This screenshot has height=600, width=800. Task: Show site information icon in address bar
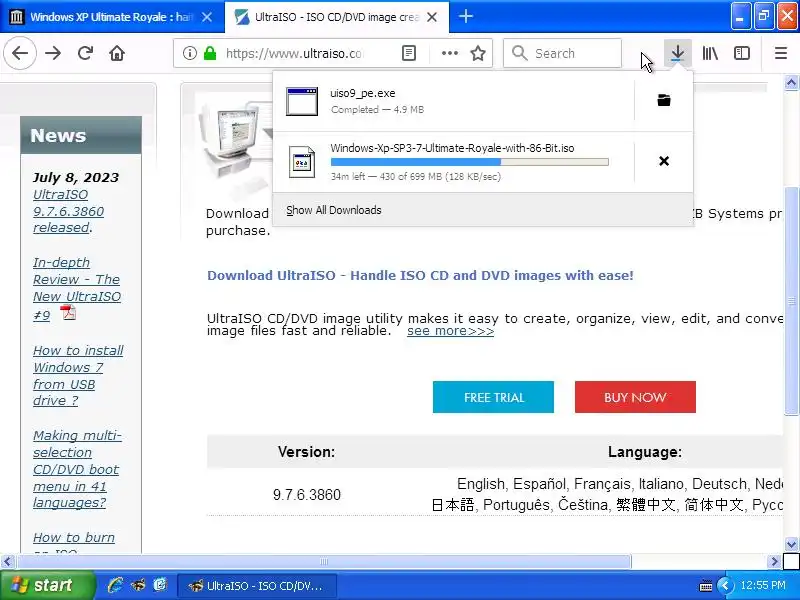189,53
